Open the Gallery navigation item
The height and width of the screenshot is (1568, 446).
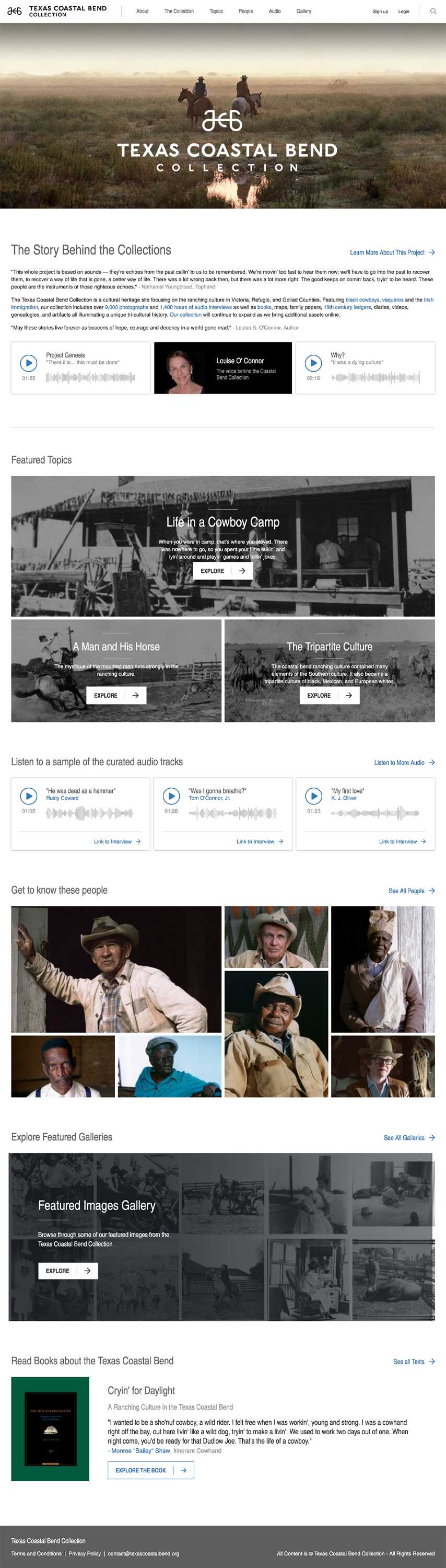click(x=303, y=11)
